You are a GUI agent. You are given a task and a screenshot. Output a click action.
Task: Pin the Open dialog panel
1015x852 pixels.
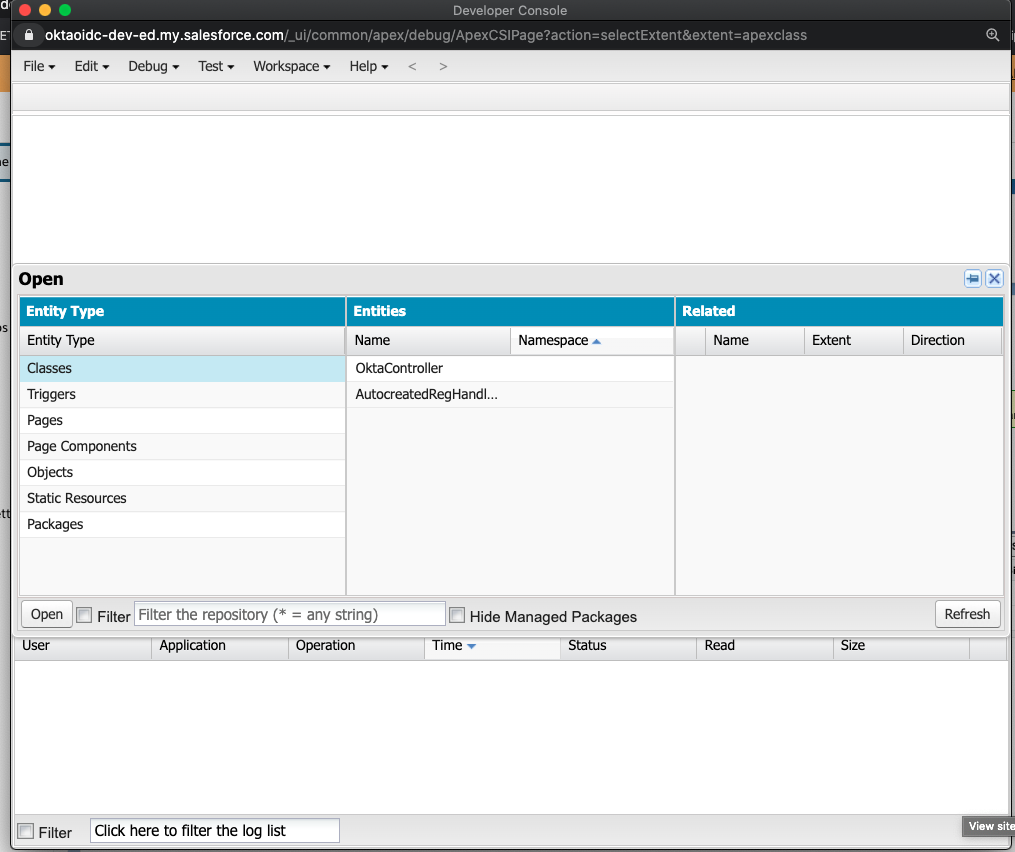coord(972,279)
